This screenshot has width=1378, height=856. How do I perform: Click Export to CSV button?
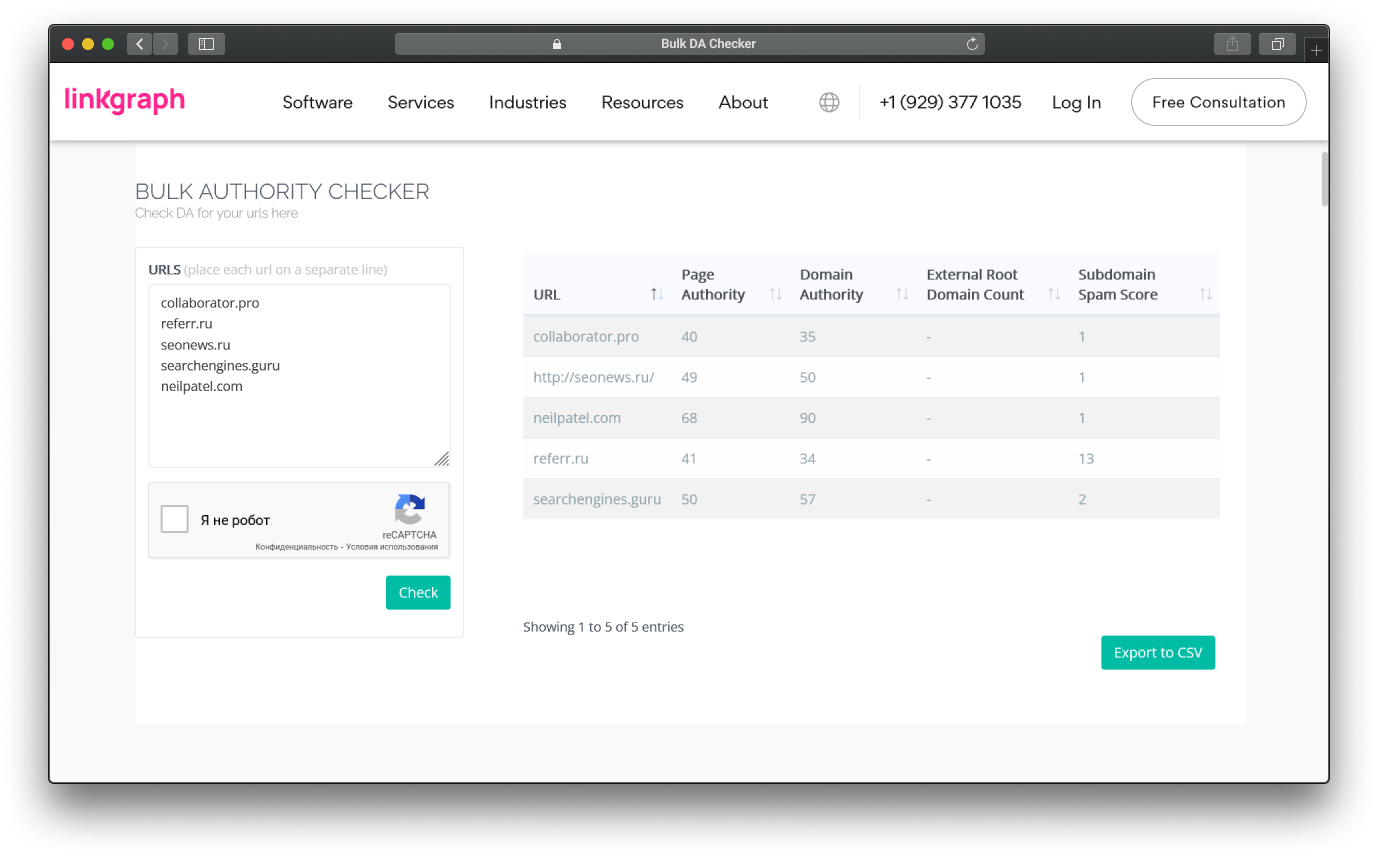point(1157,652)
